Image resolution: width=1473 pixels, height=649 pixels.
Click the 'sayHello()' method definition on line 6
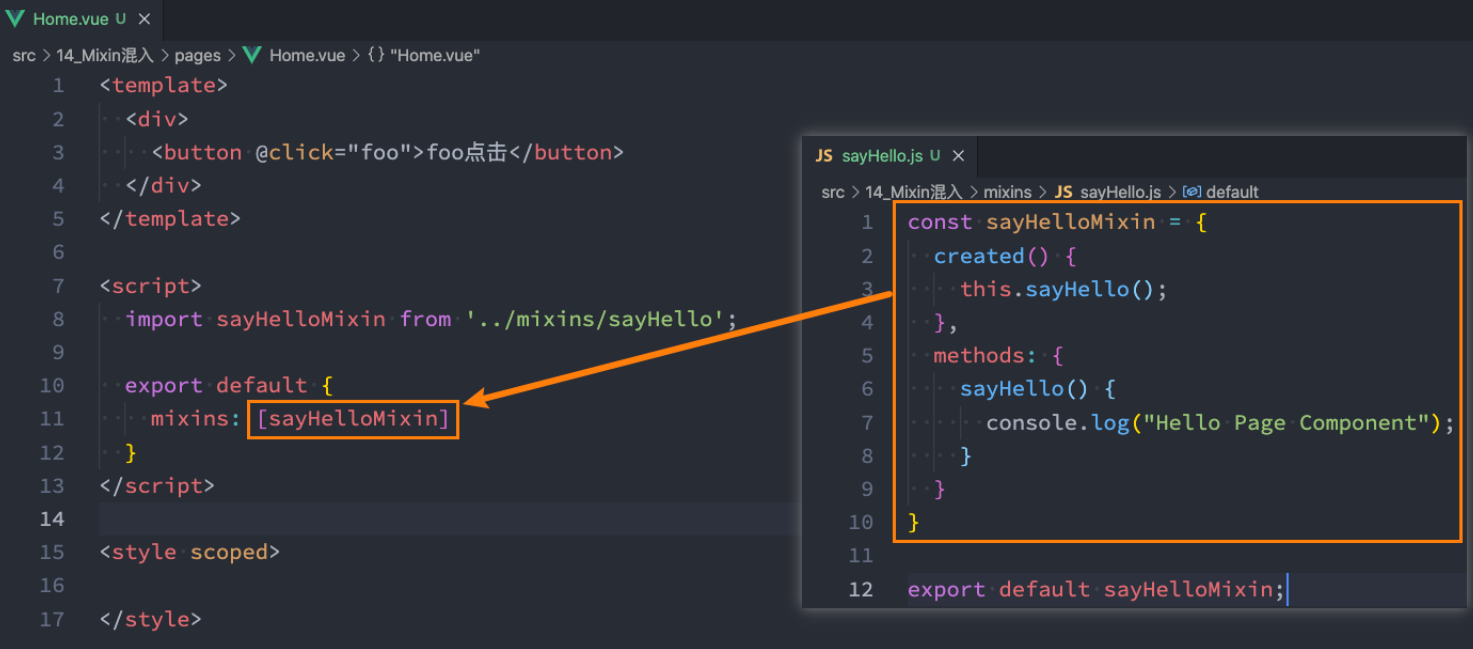[x=1025, y=389]
